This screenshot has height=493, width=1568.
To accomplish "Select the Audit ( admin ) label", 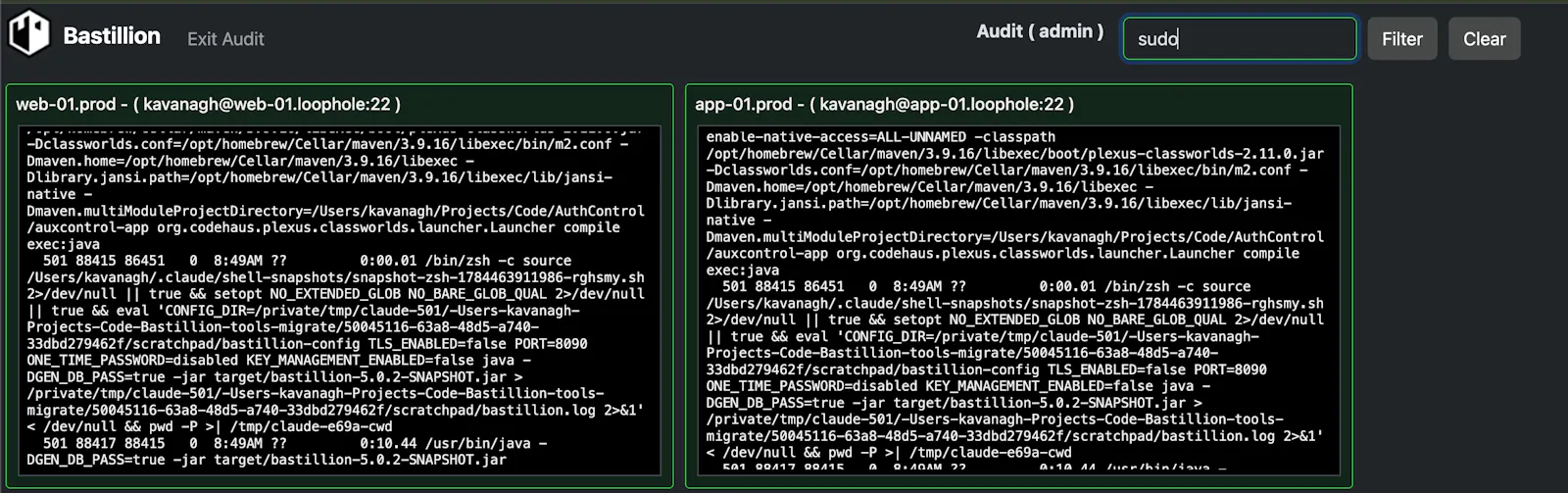I will click(x=1040, y=31).
